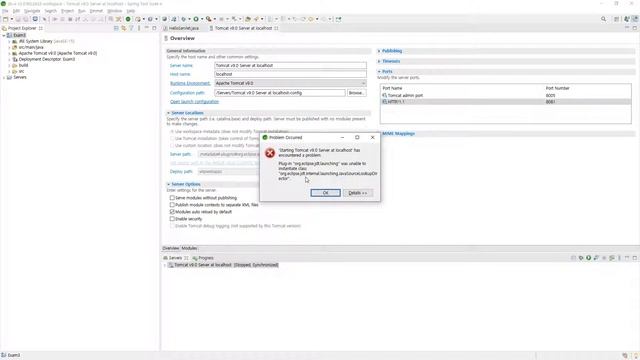Collapse the Server Locations section

[169, 113]
